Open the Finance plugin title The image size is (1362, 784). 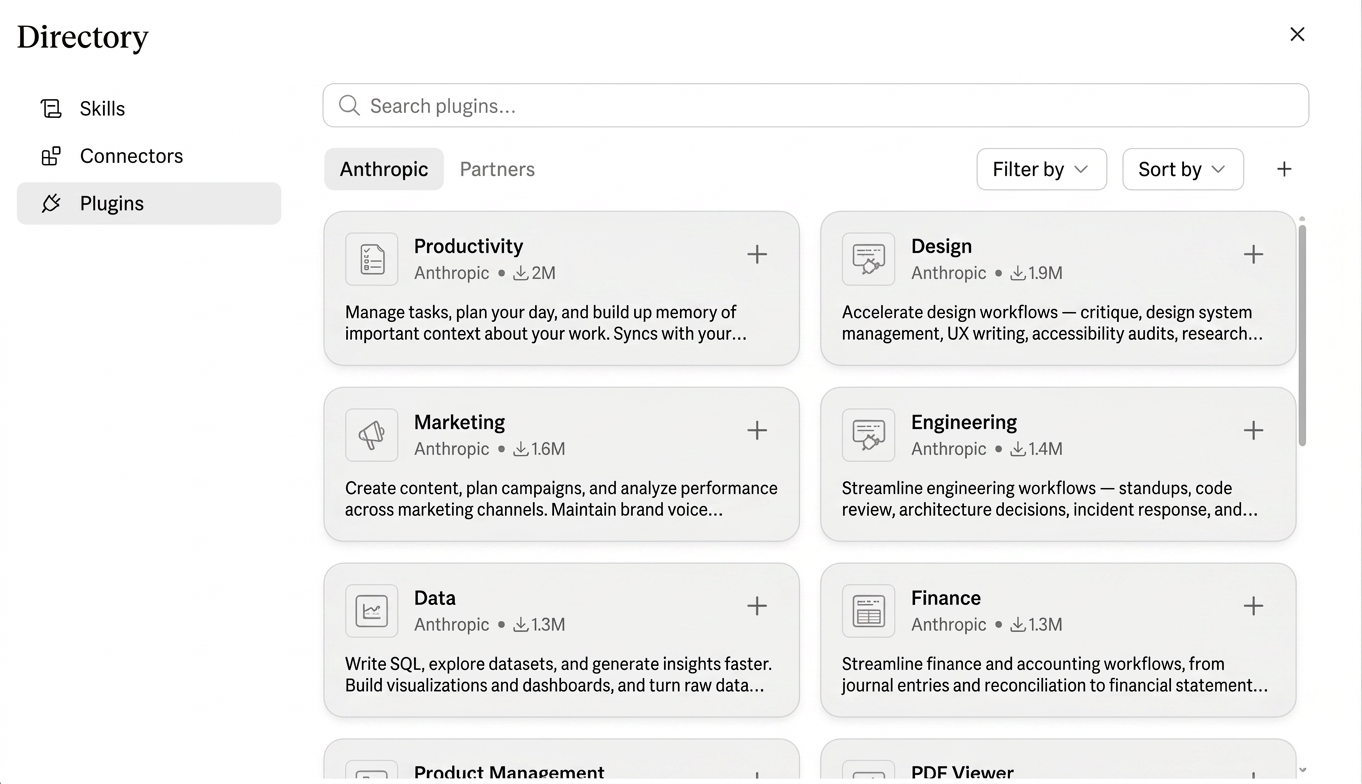tap(946, 598)
